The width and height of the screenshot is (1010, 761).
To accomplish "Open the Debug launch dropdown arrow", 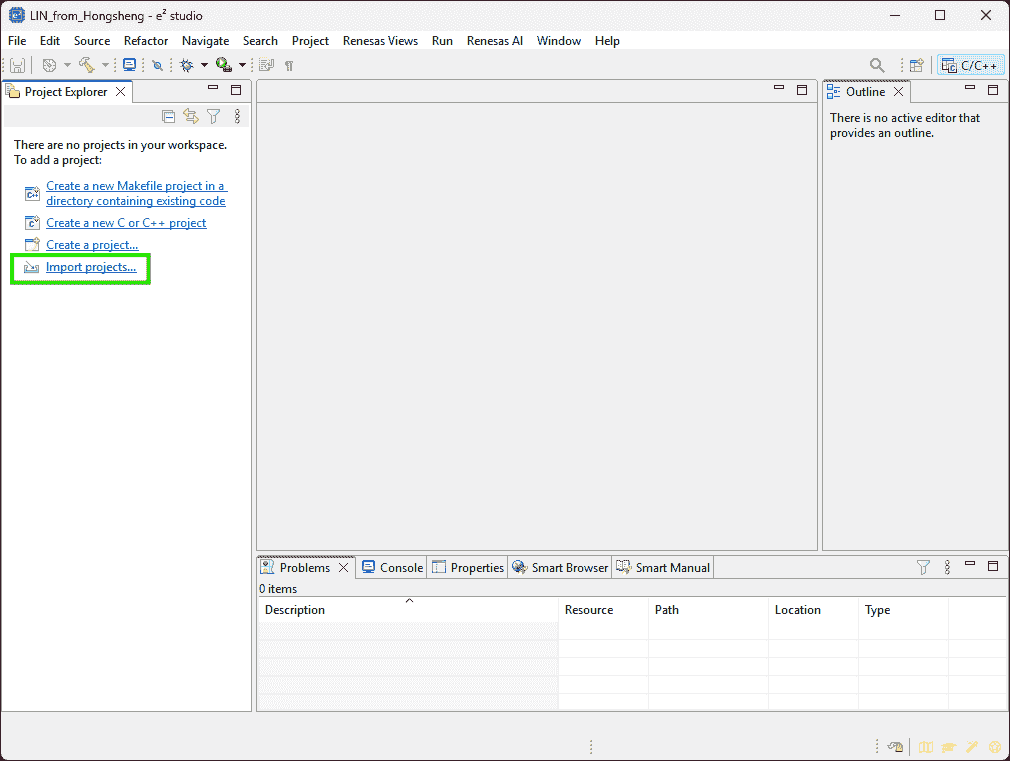I will coord(204,65).
